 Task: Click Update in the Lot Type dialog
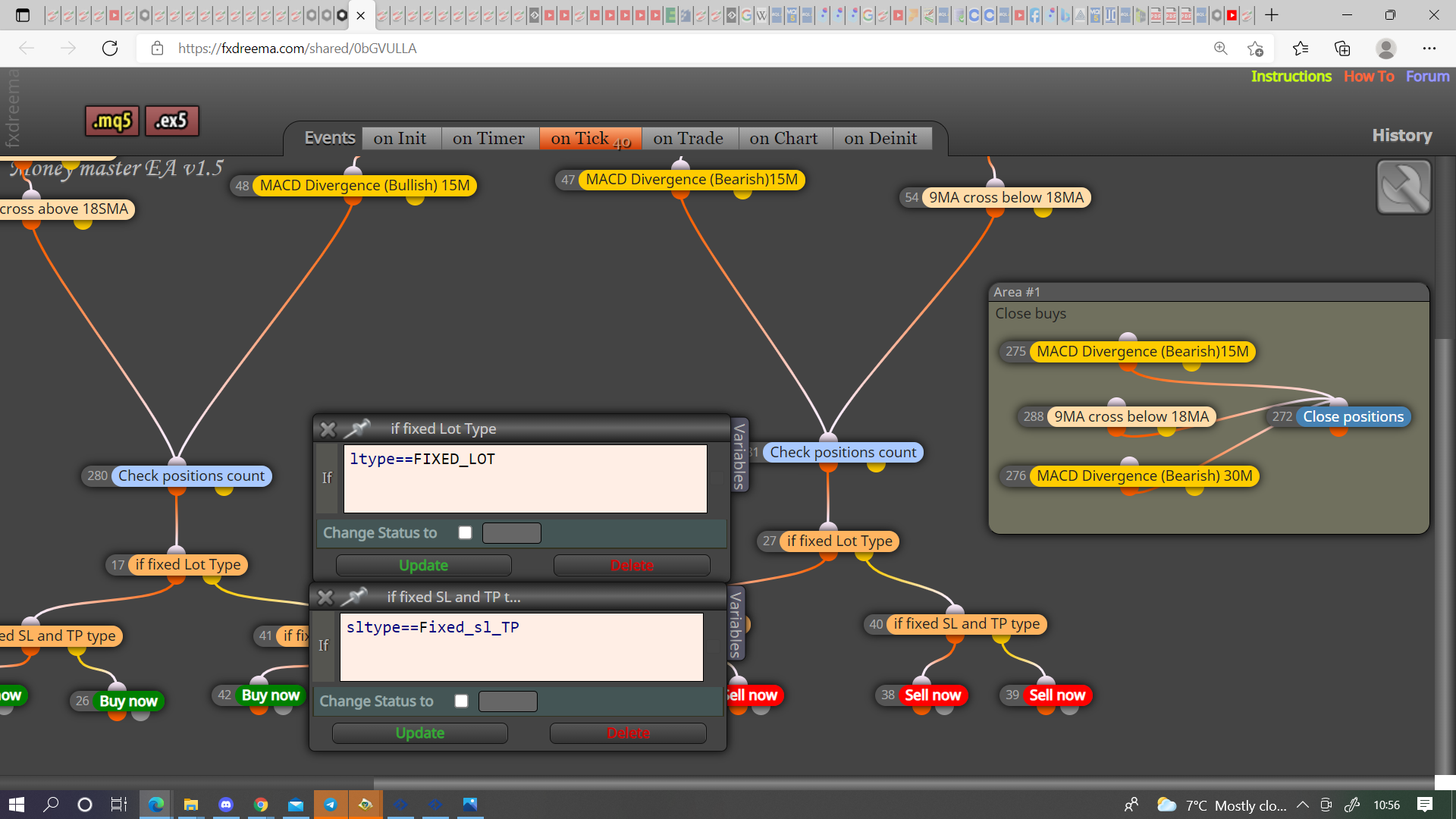coord(423,566)
